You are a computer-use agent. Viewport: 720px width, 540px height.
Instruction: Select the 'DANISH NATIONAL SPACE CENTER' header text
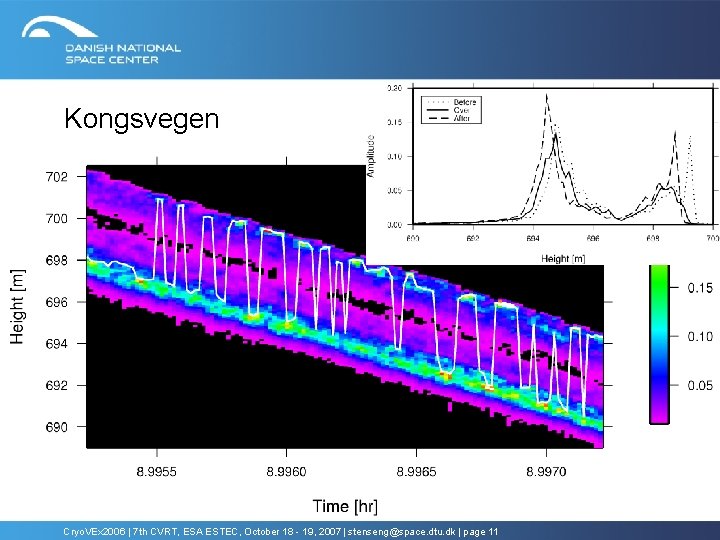click(x=123, y=54)
